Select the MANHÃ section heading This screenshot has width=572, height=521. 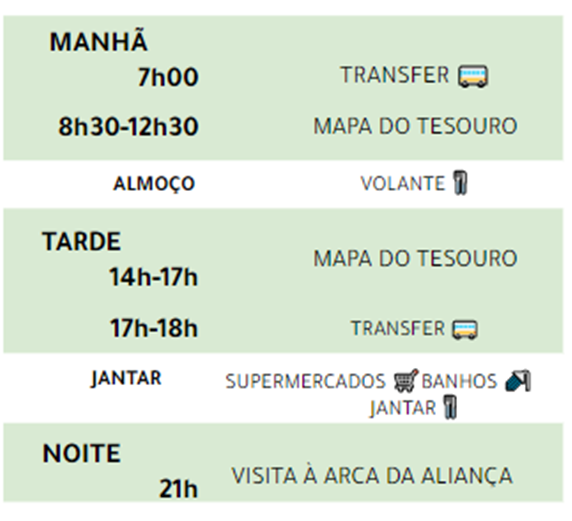click(x=98, y=41)
